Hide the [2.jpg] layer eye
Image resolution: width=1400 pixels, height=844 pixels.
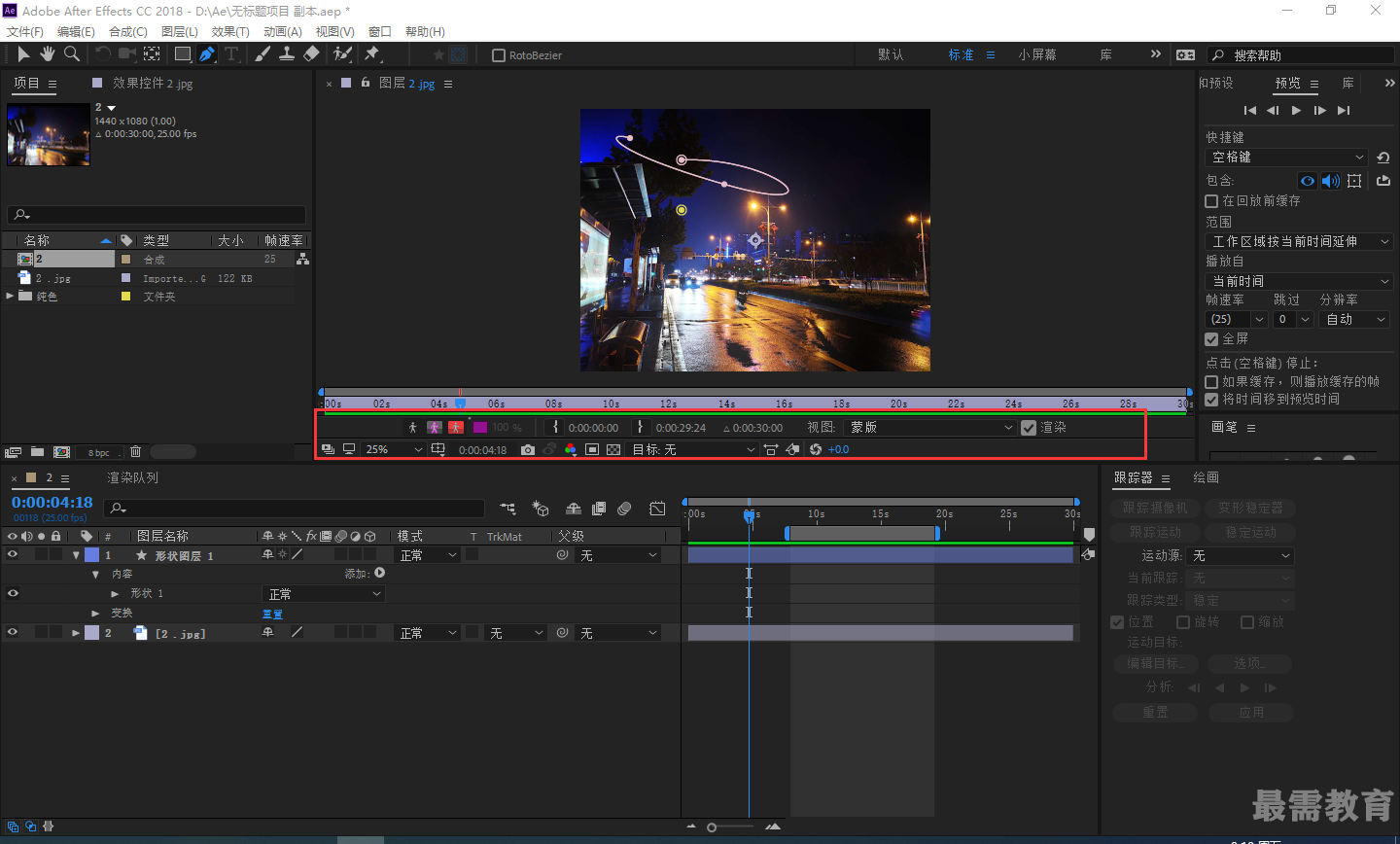13,633
